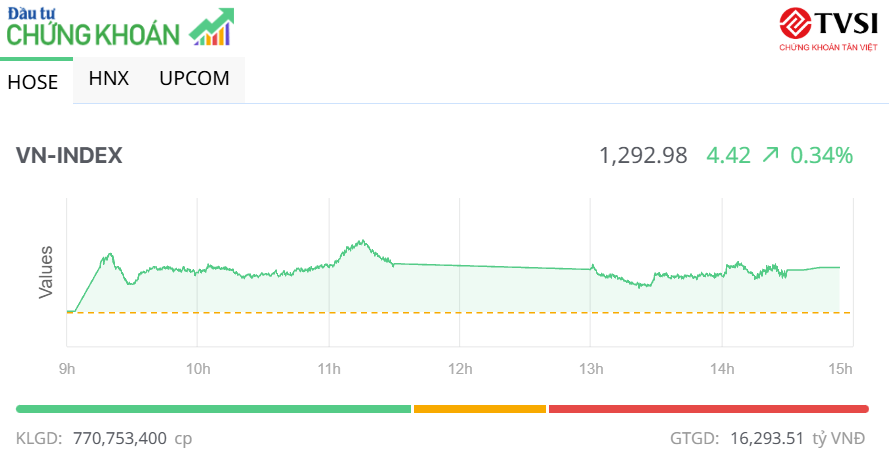Select the HOSE tab

(x=33, y=82)
